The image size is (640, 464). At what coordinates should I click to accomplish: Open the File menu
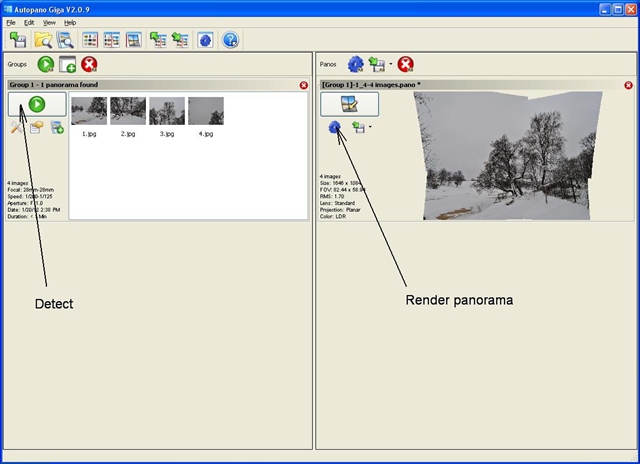tap(10, 21)
